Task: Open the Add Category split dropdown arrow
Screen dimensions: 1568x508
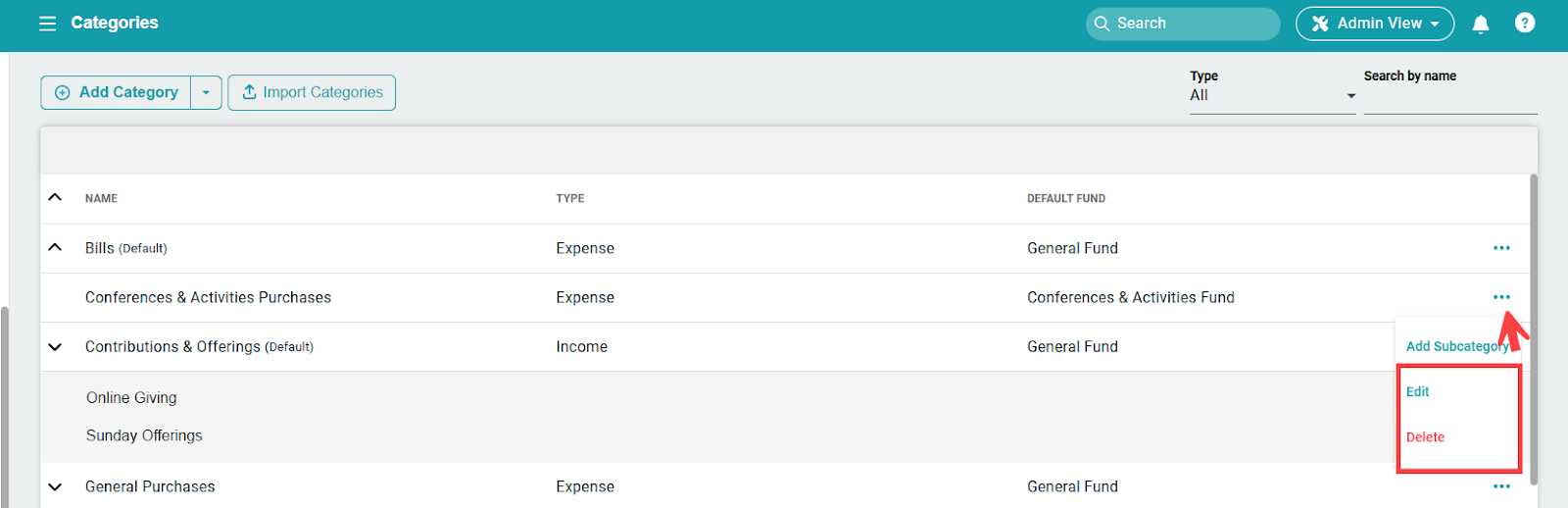Action: coord(206,93)
